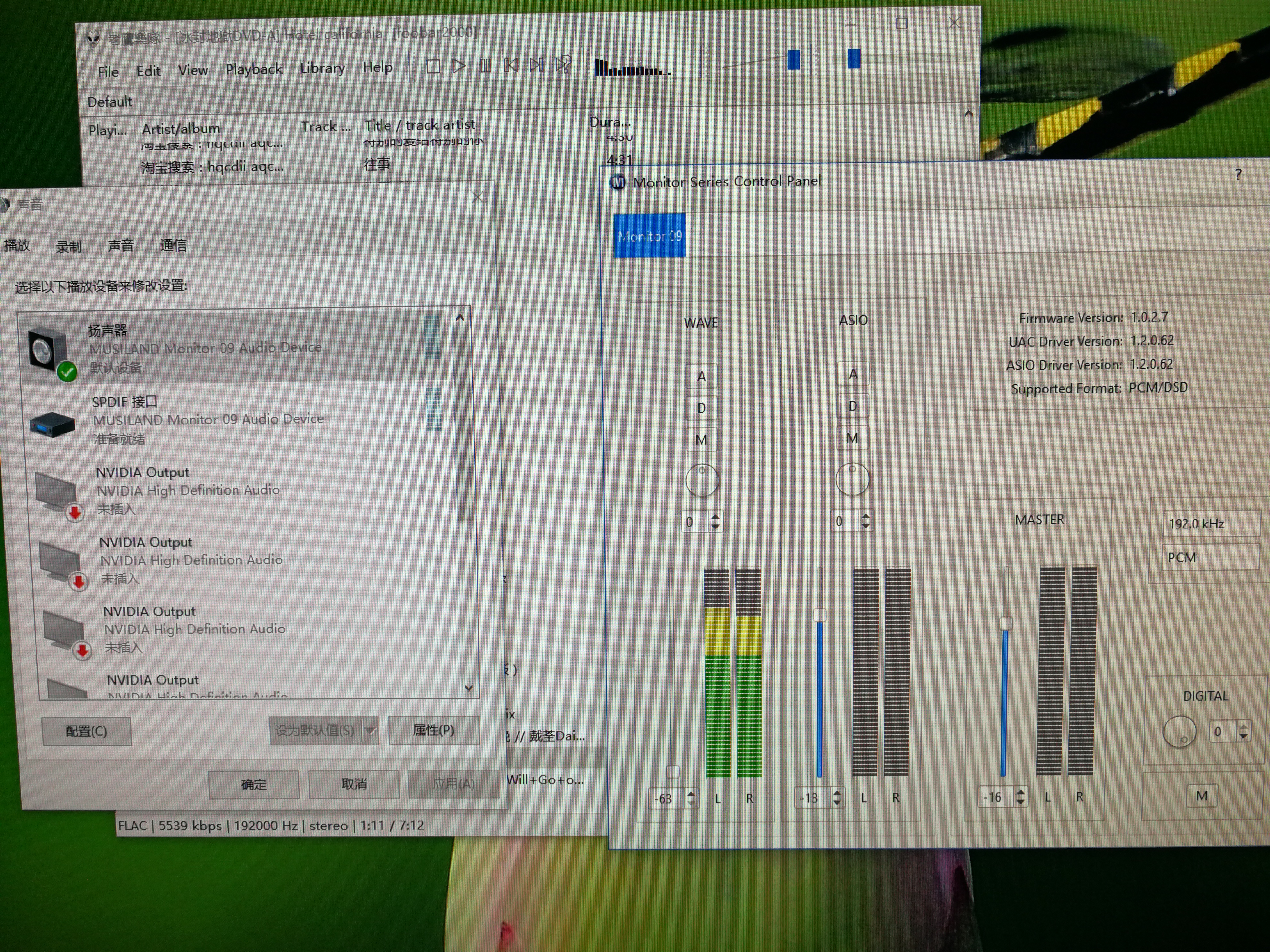Open the Playback menu
1270x952 pixels.
point(254,69)
